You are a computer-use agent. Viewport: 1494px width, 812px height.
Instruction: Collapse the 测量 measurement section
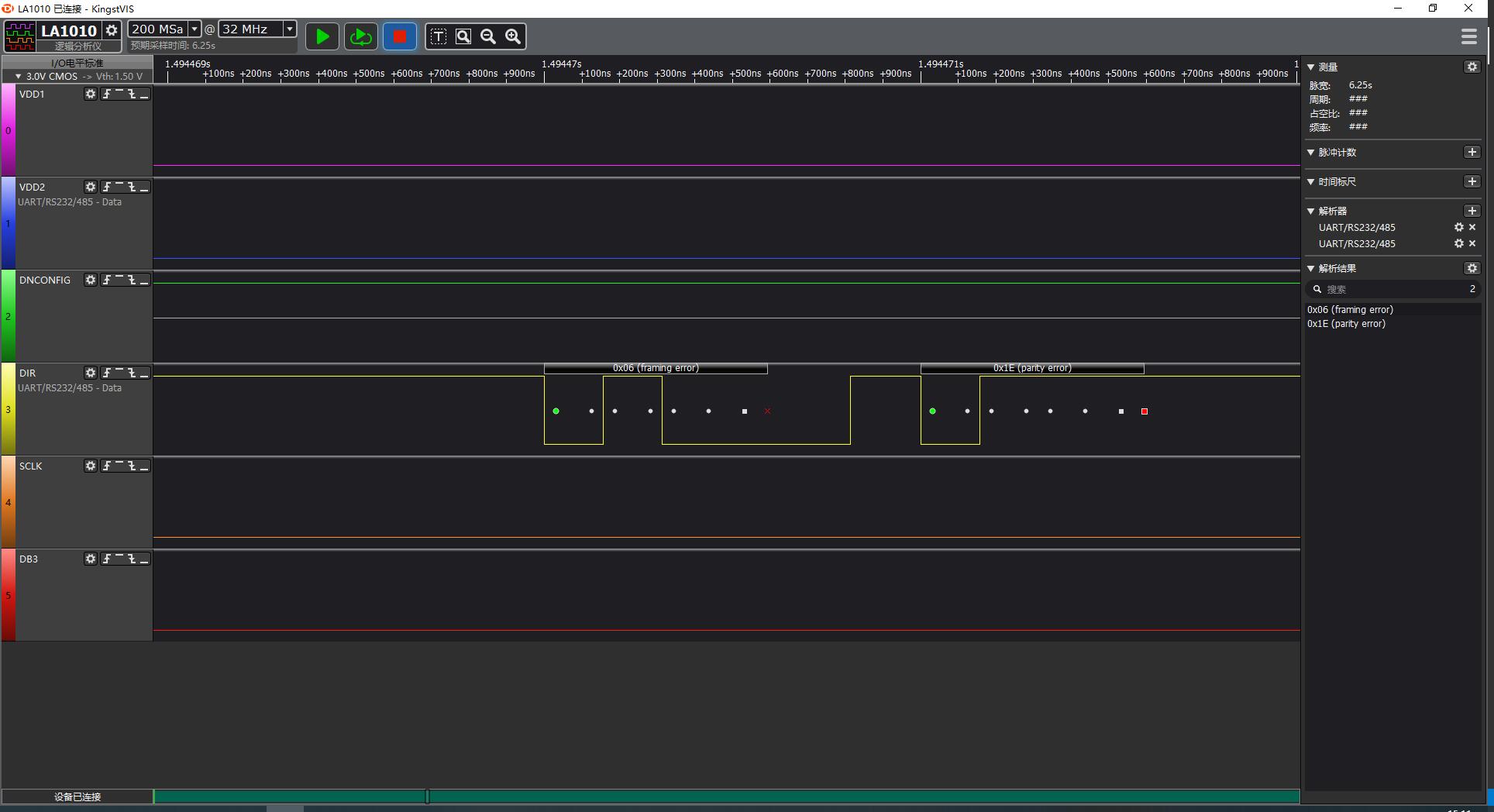pyautogui.click(x=1311, y=67)
